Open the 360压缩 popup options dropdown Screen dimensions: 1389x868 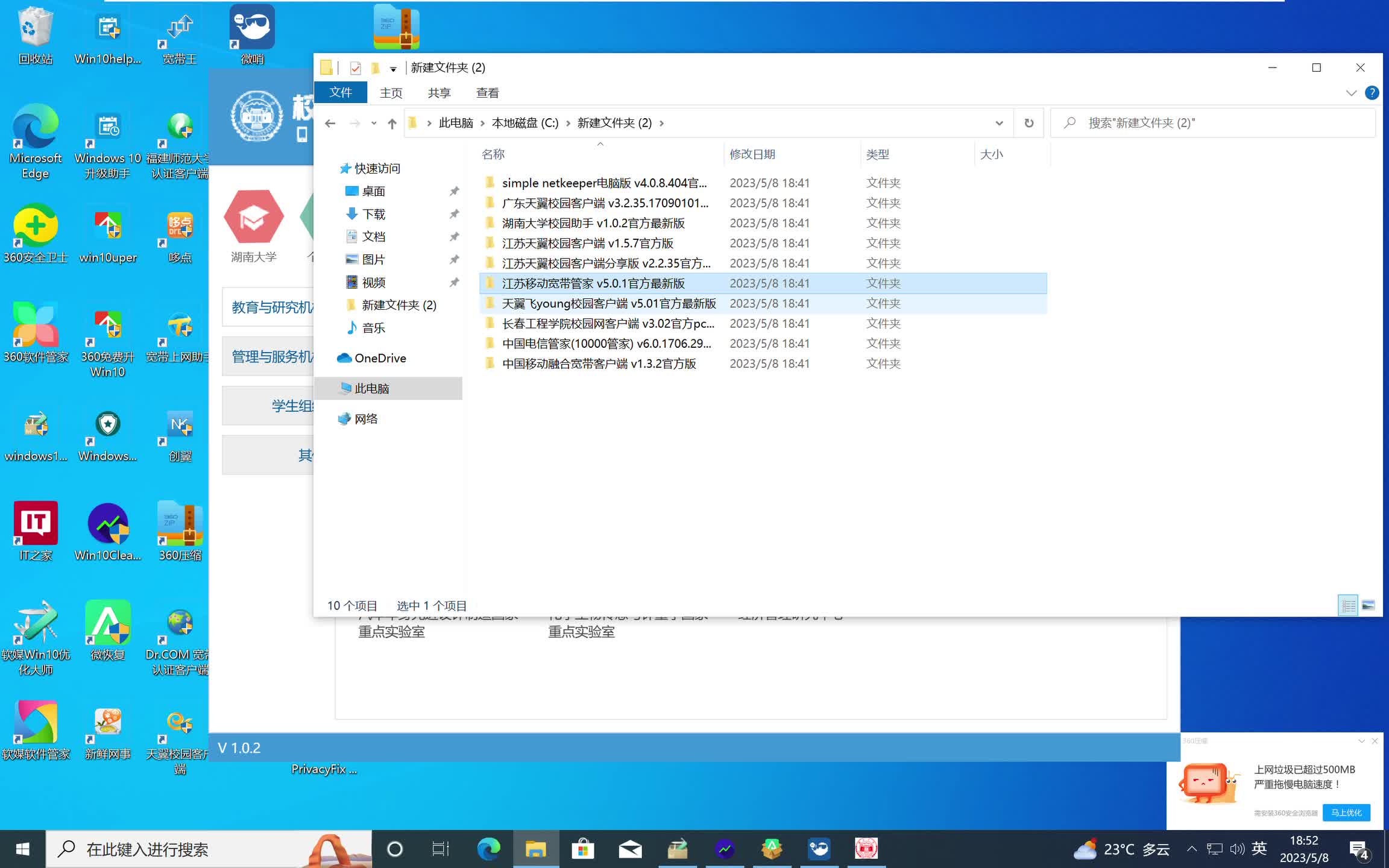[1361, 741]
